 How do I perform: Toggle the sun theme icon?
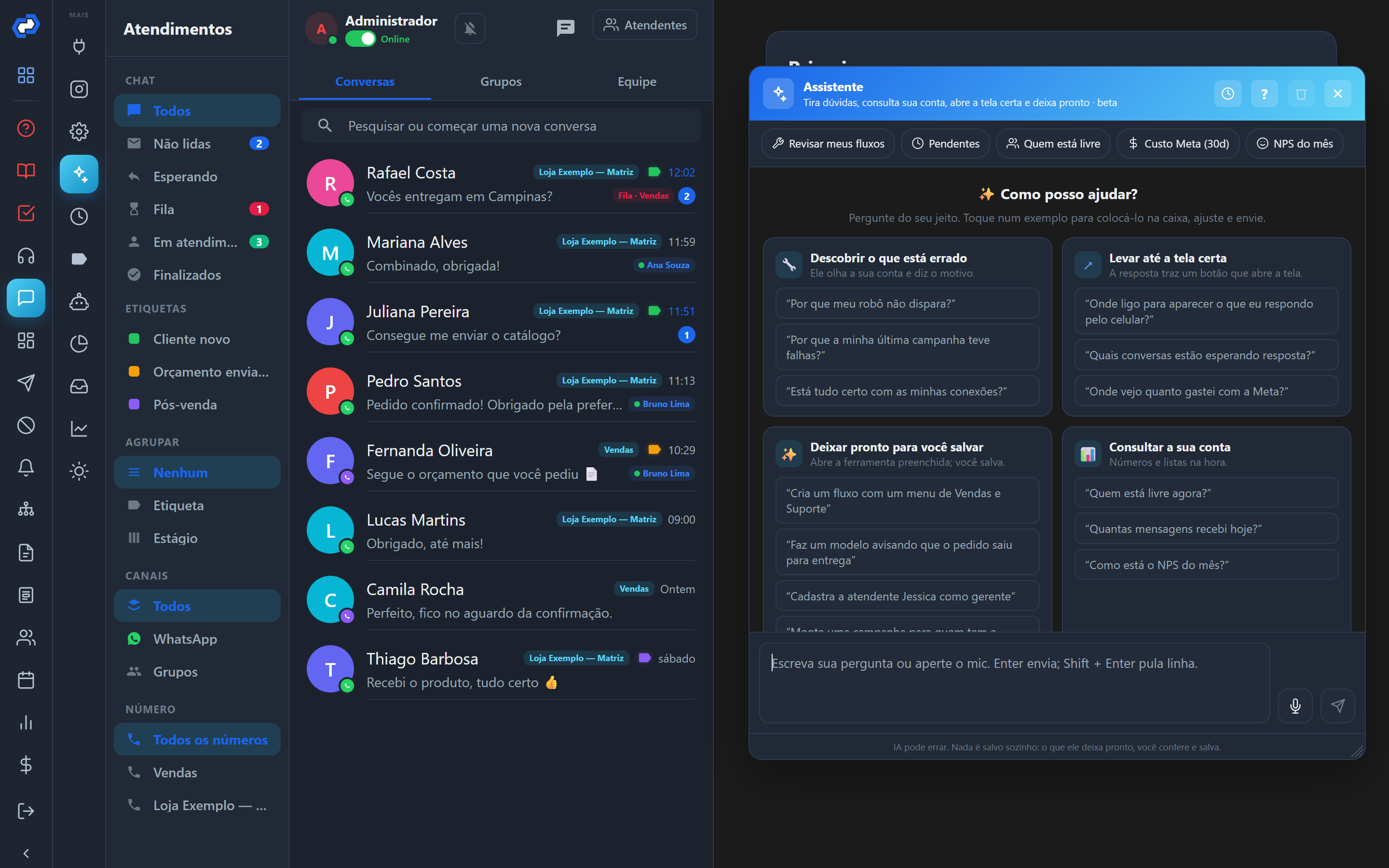click(x=79, y=471)
